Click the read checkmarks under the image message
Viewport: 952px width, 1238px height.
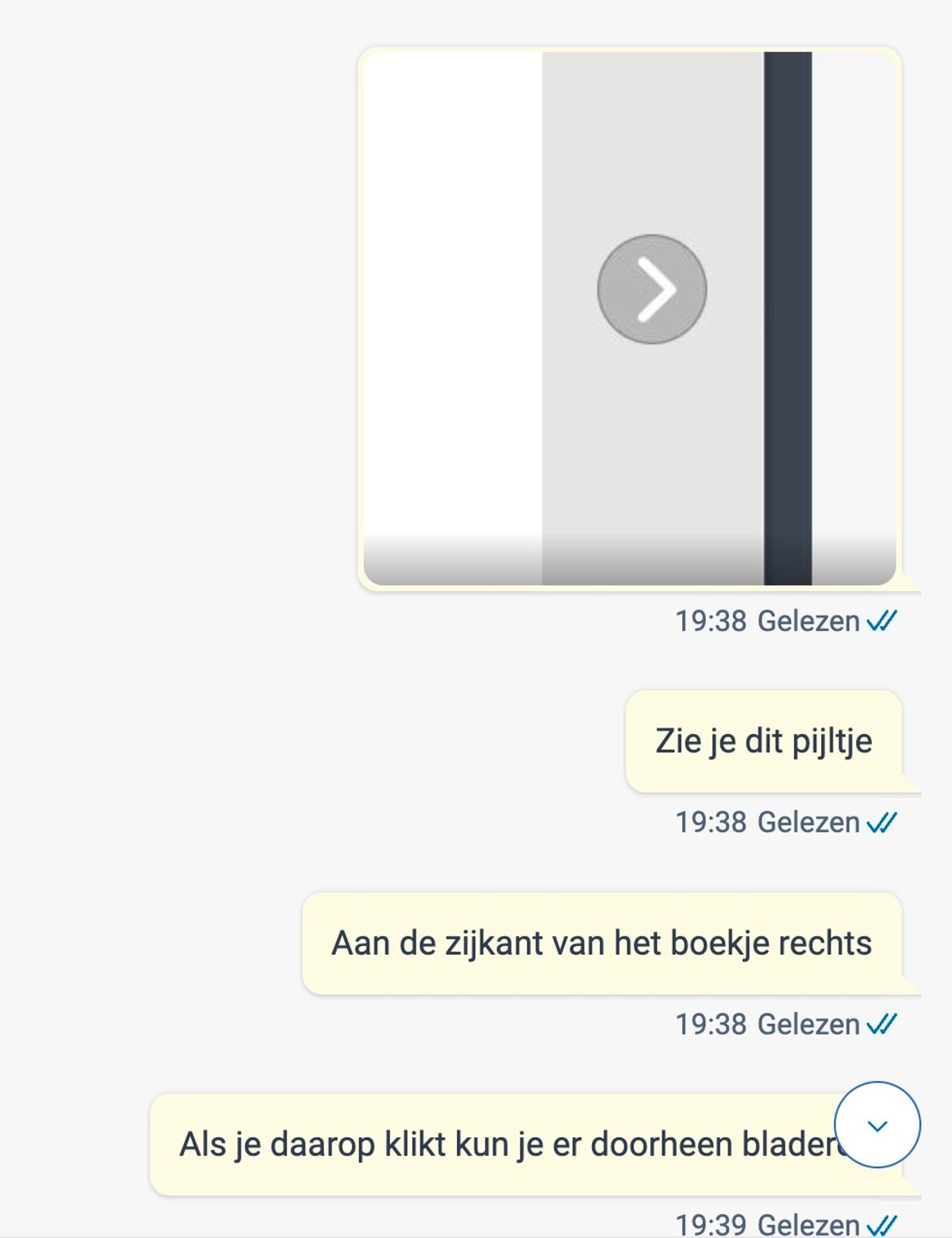coord(882,621)
